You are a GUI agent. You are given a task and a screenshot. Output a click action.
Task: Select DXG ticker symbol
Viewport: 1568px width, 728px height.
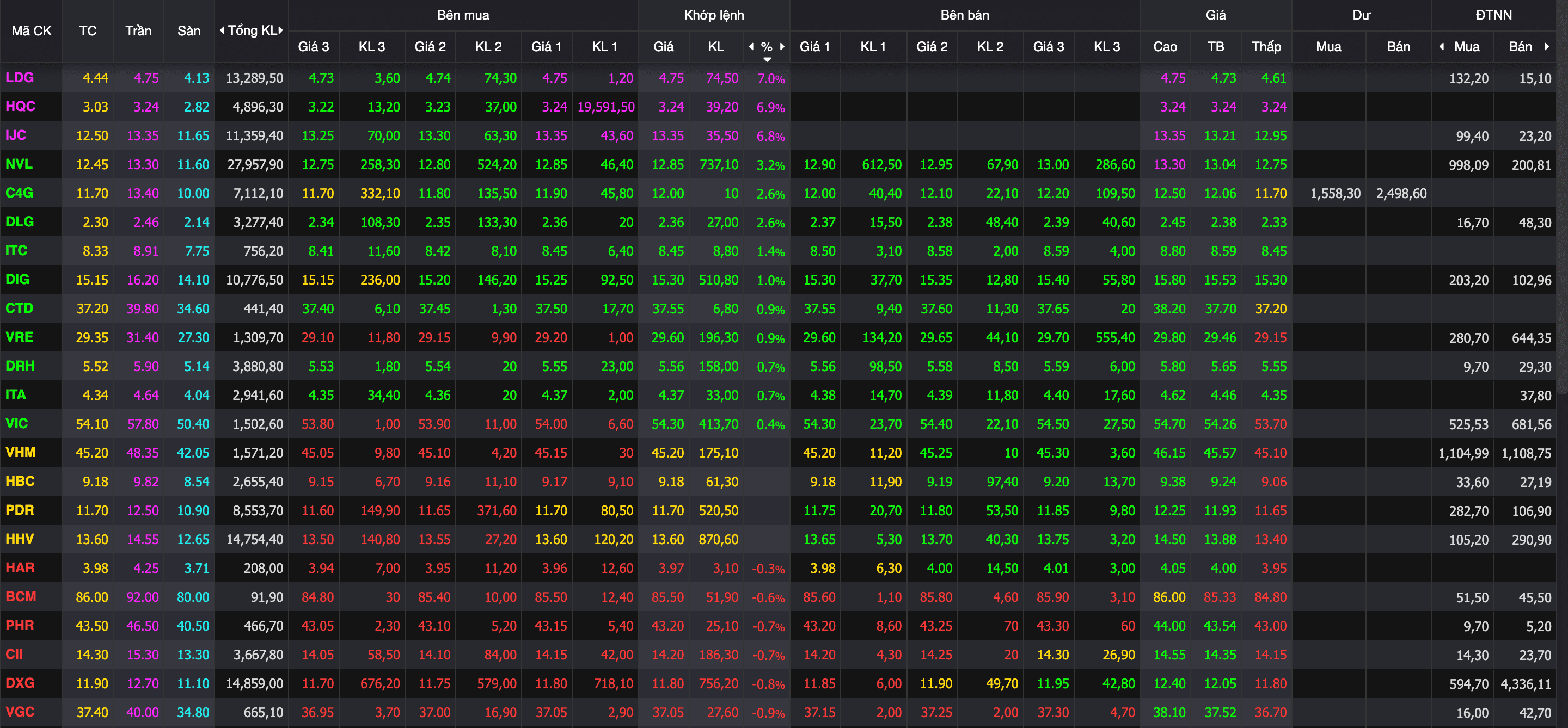[20, 683]
